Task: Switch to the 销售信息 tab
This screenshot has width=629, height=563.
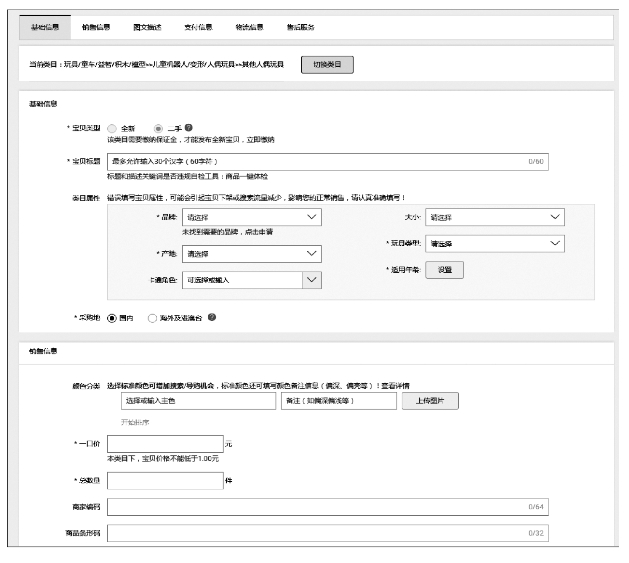Action: coord(97,26)
